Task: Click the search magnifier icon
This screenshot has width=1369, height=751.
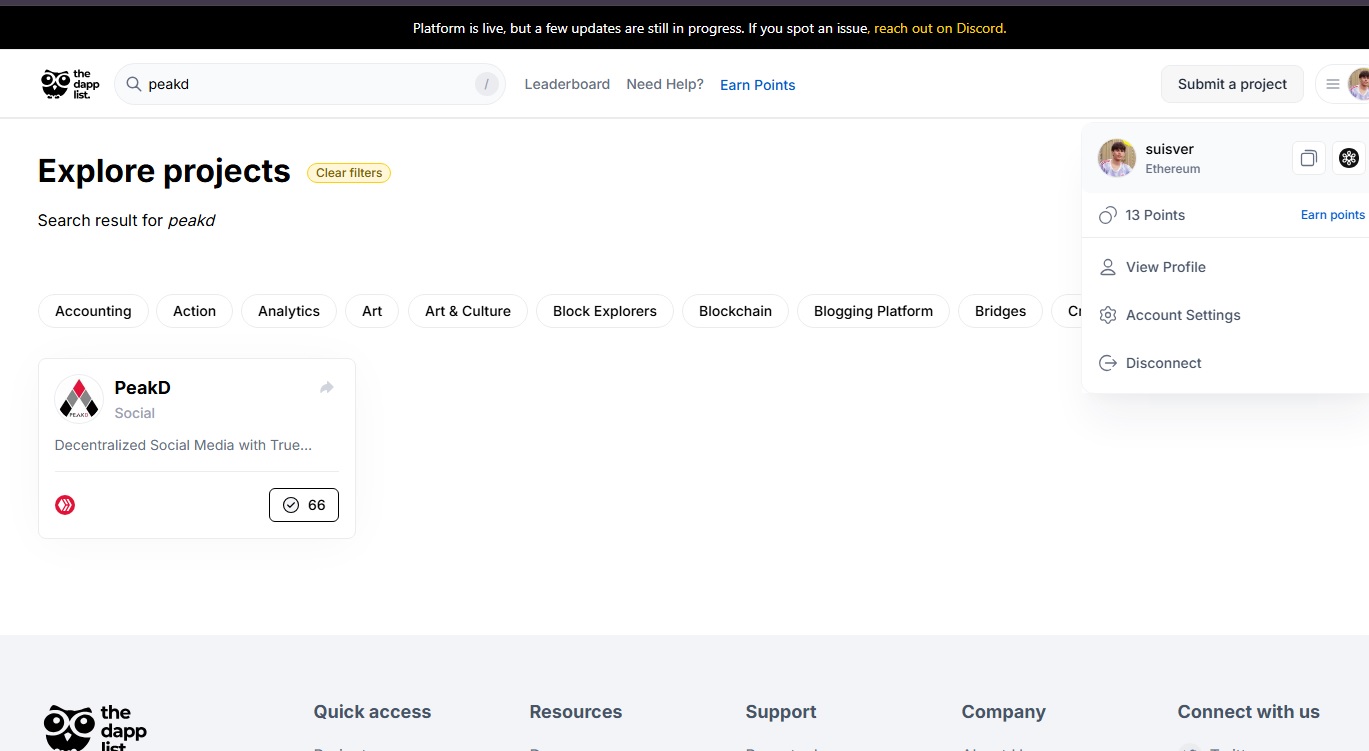Action: 133,84
